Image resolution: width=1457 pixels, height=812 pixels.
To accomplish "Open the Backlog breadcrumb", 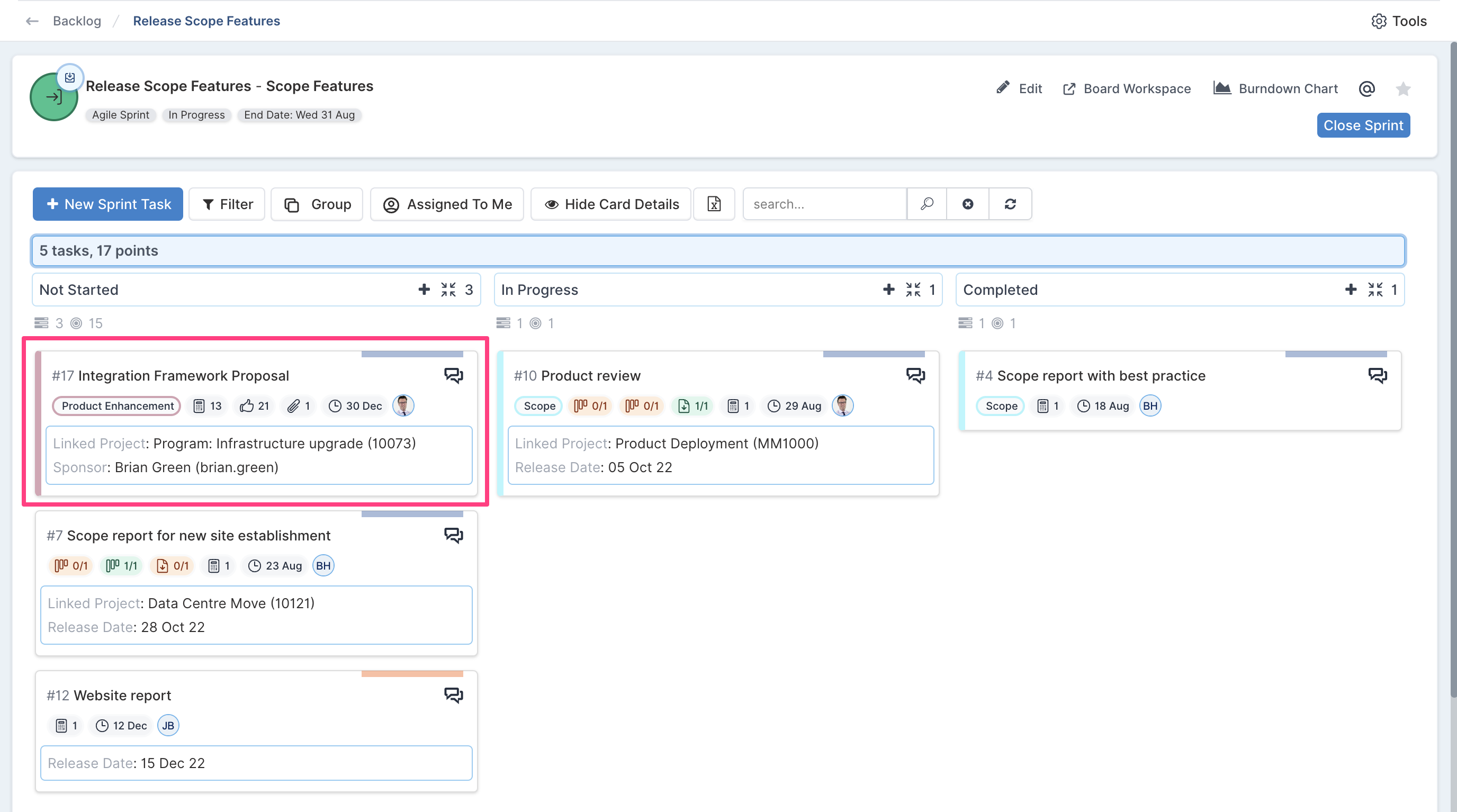I will tap(77, 21).
